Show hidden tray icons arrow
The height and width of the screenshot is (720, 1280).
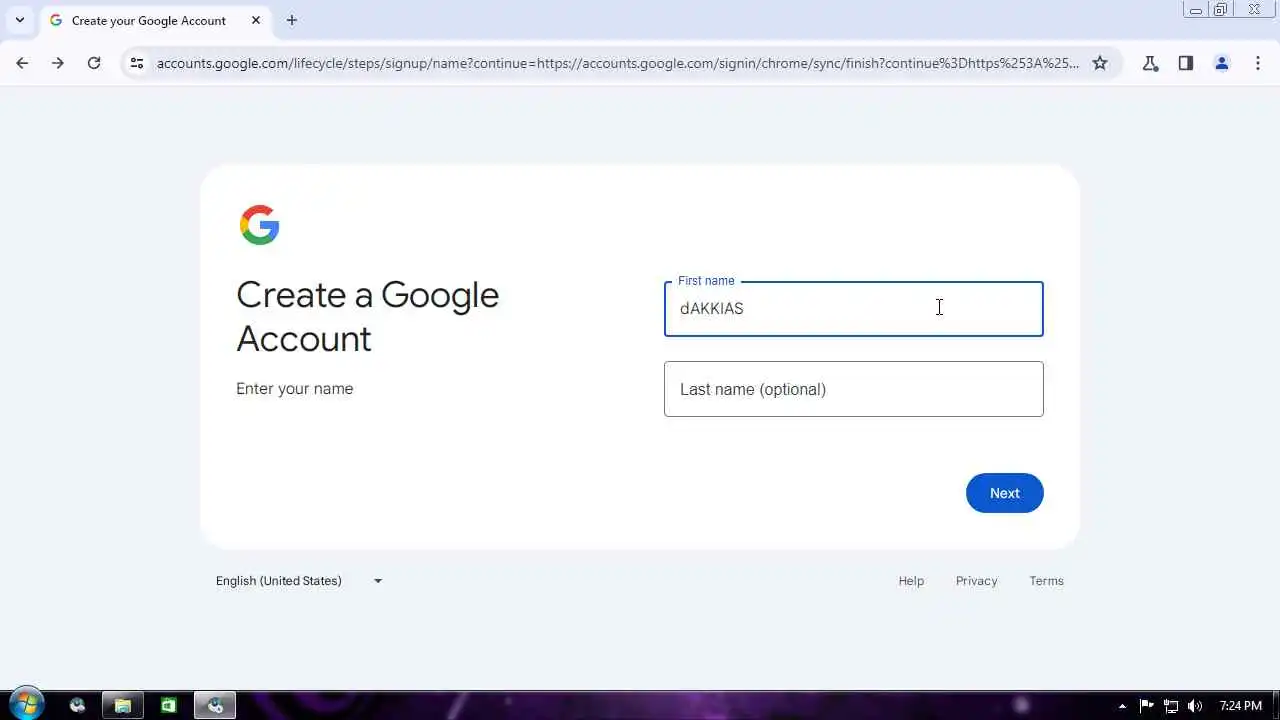click(1122, 706)
